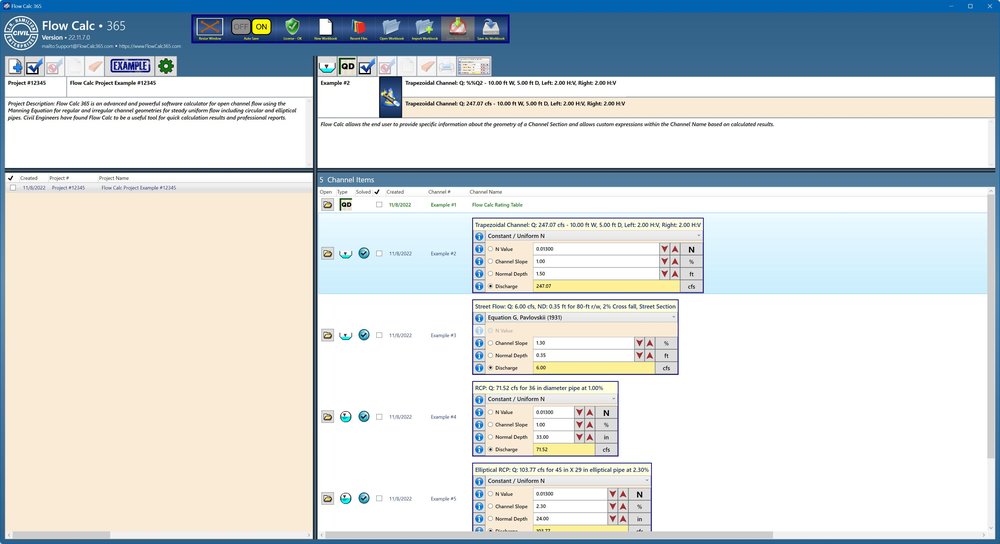Click the project check-mark icon in left toolbar
Image resolution: width=1000 pixels, height=544 pixels.
point(34,66)
